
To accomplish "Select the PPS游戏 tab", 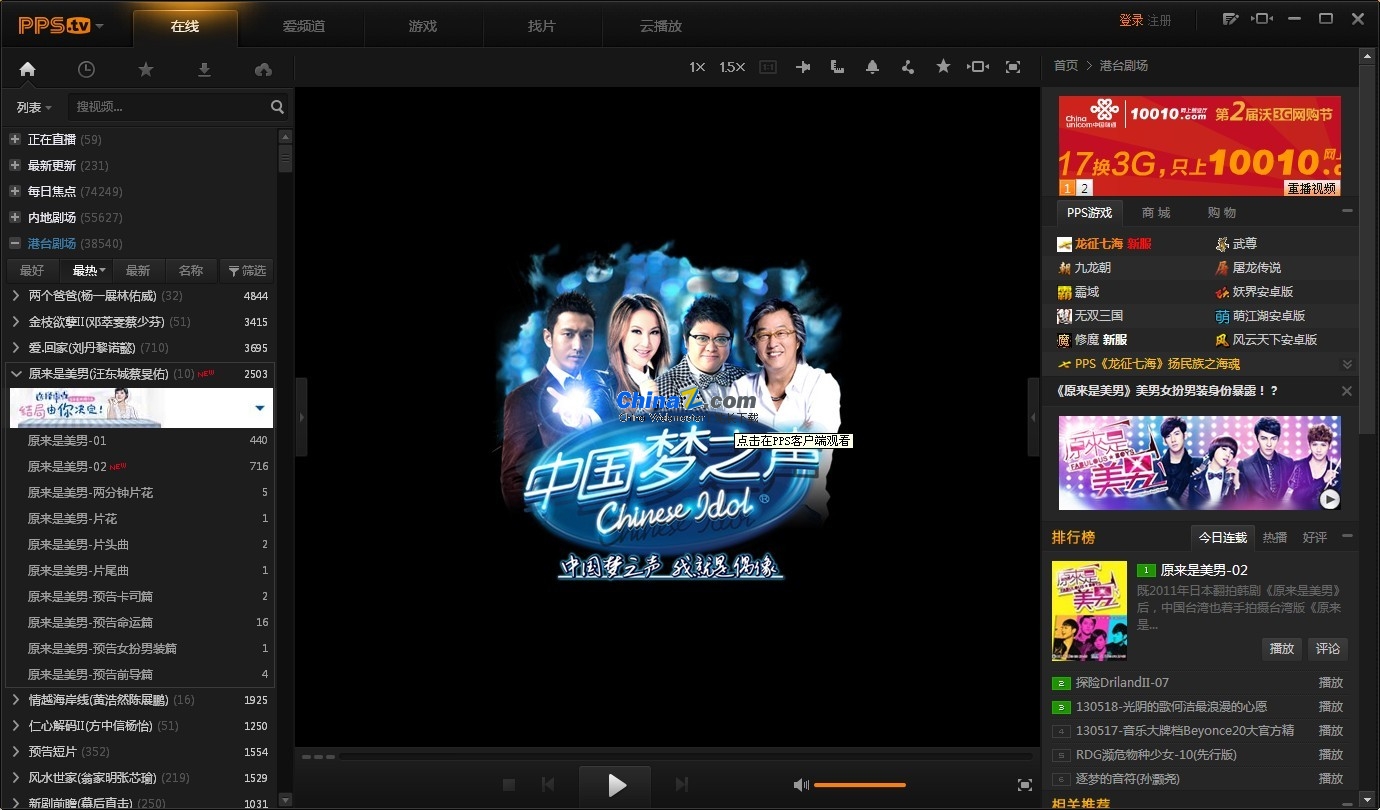I will point(1089,213).
